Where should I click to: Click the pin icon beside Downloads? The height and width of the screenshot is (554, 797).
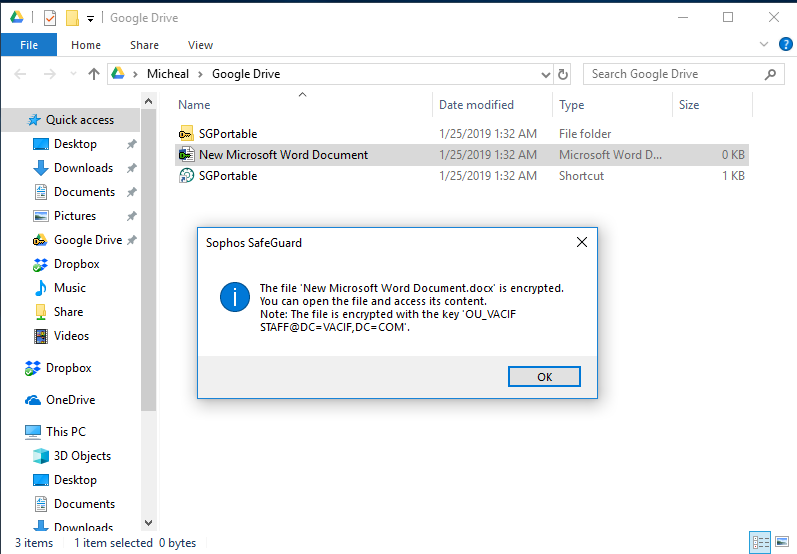tap(132, 168)
